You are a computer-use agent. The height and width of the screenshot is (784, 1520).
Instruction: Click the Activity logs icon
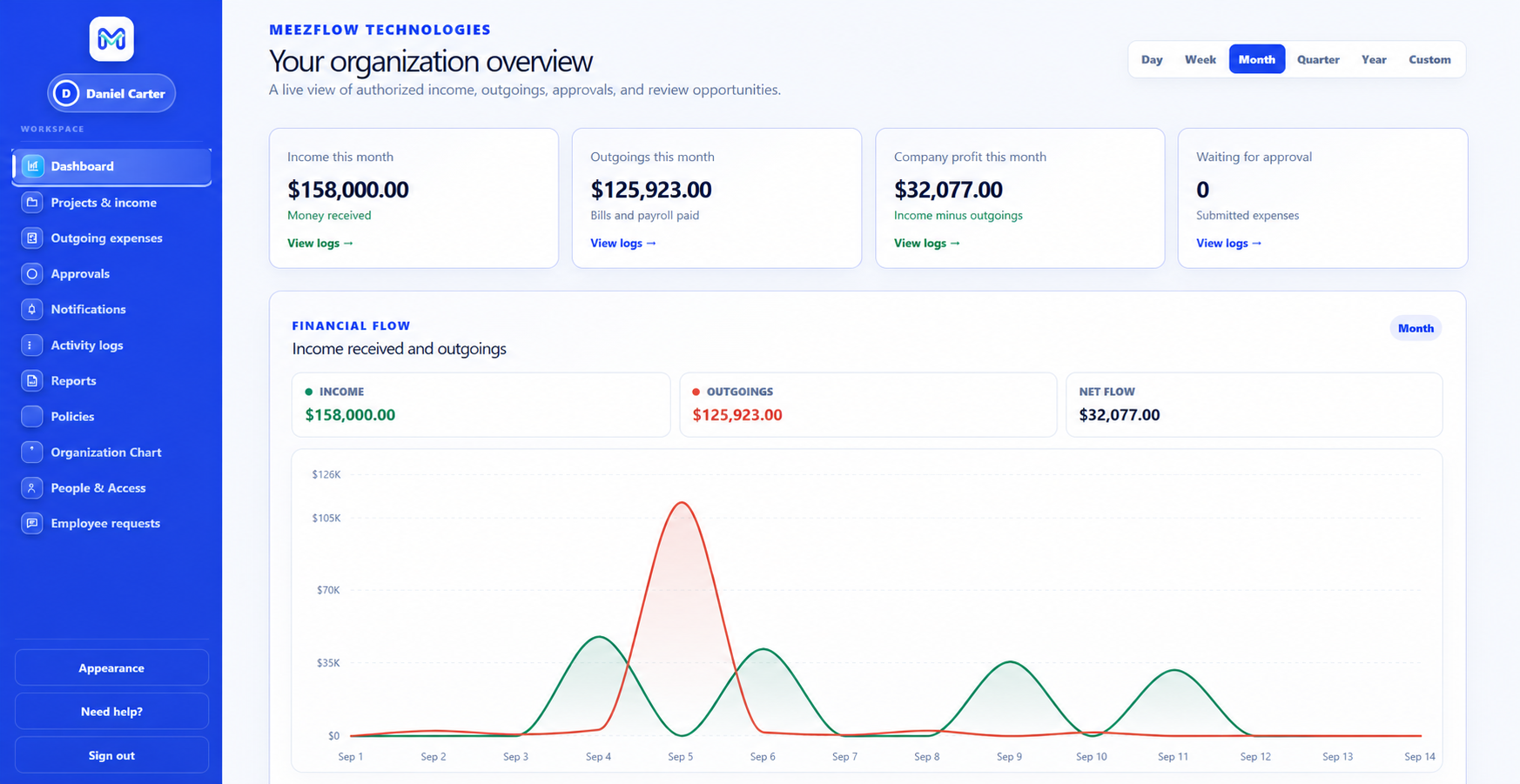click(32, 345)
